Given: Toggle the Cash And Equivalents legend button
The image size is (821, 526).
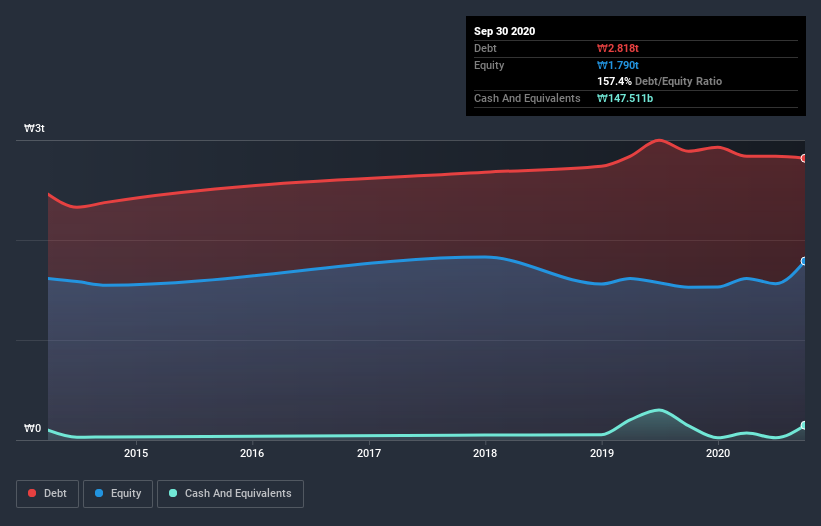Looking at the screenshot, I should [x=230, y=494].
